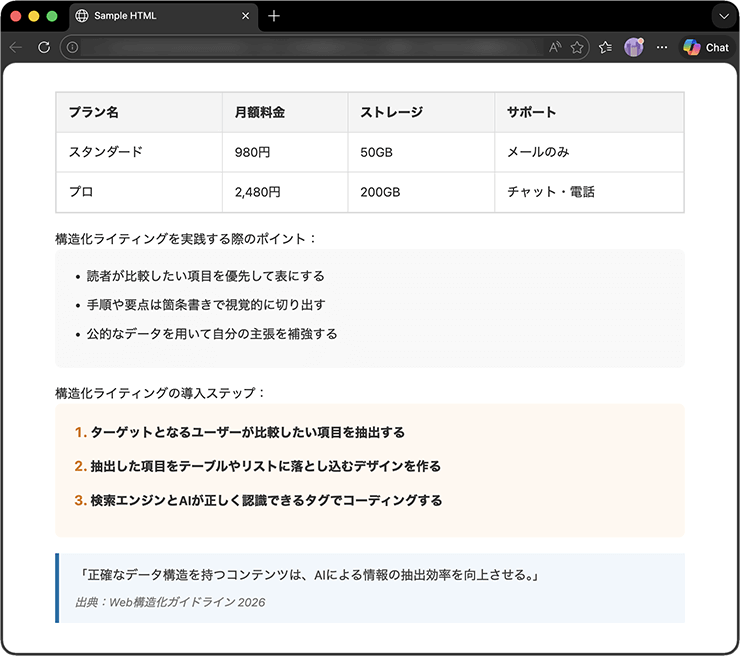Viewport: 740px width, 656px height.
Task: Click step 1 ターゲットとなるユーザー text
Action: point(248,432)
